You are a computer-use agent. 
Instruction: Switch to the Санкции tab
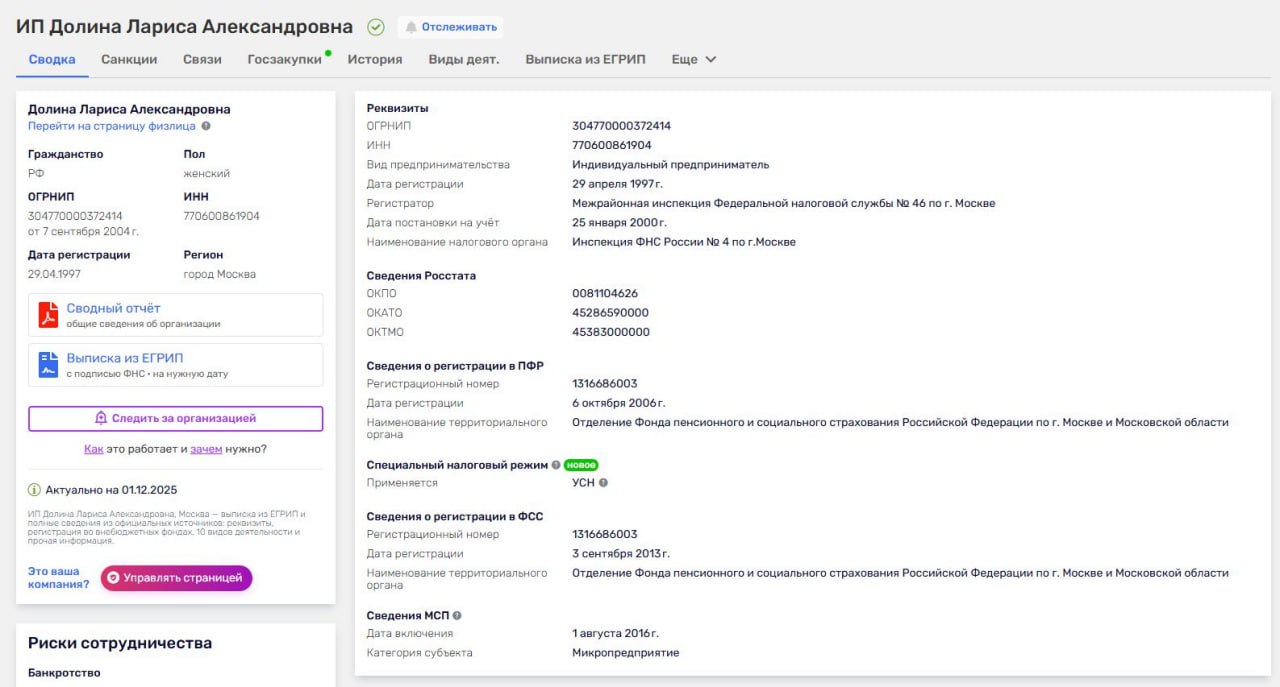[128, 59]
